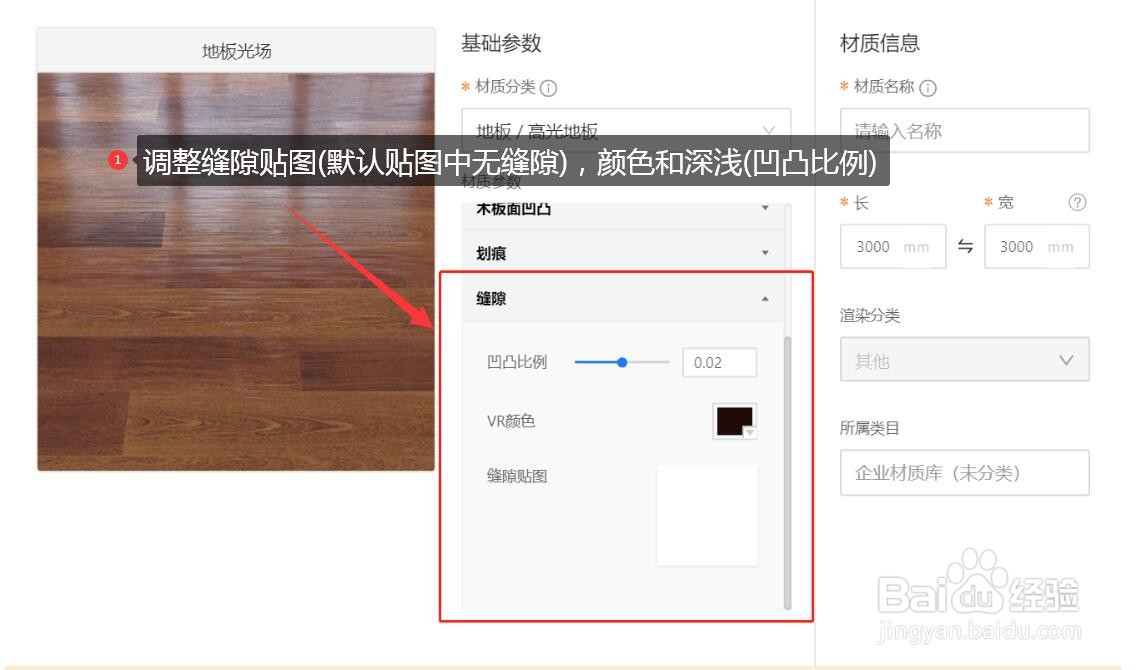This screenshot has width=1143, height=670.
Task: Click the 所属类目 field 企业材质库（未分类）
Action: tap(964, 473)
